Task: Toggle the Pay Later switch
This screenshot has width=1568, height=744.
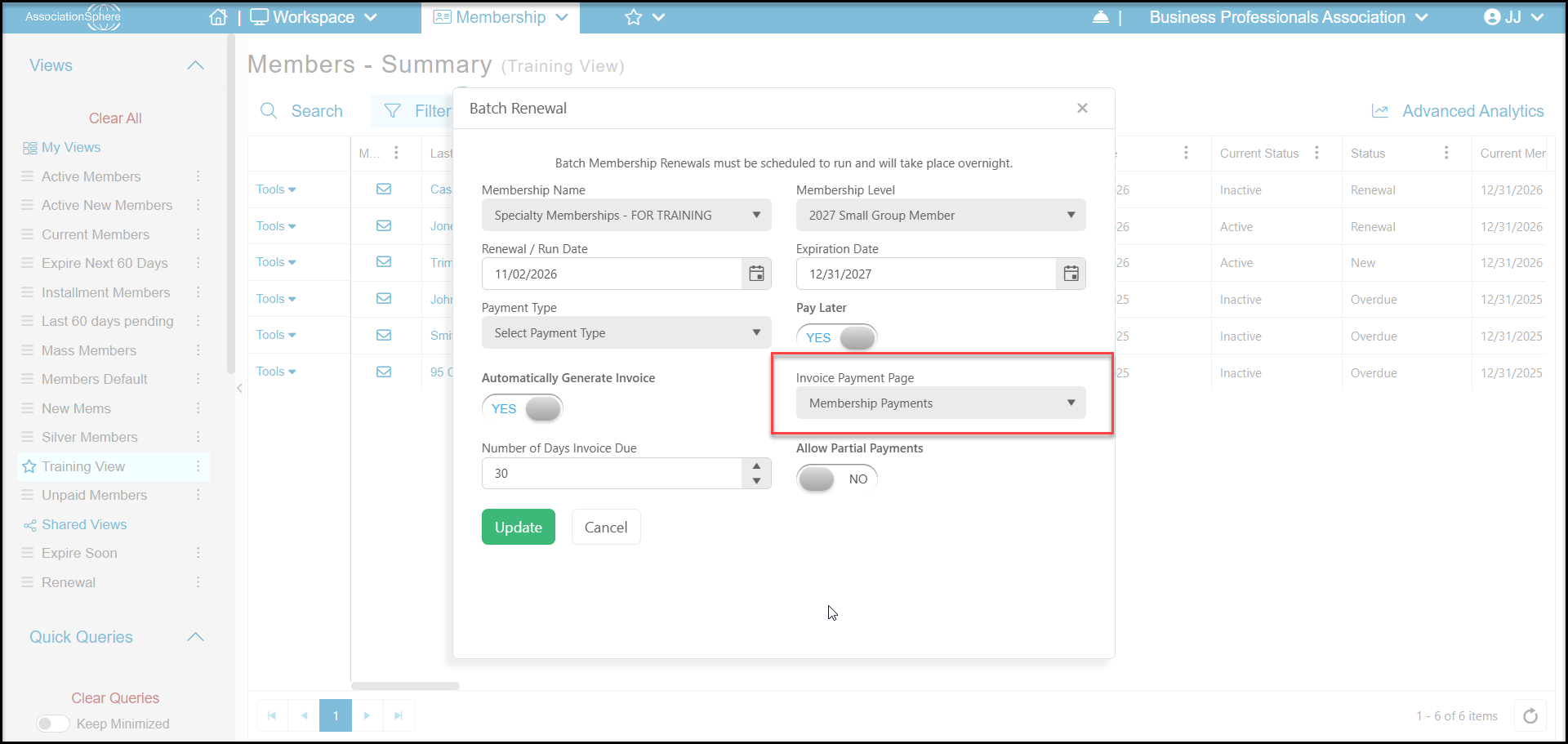Action: coord(837,337)
